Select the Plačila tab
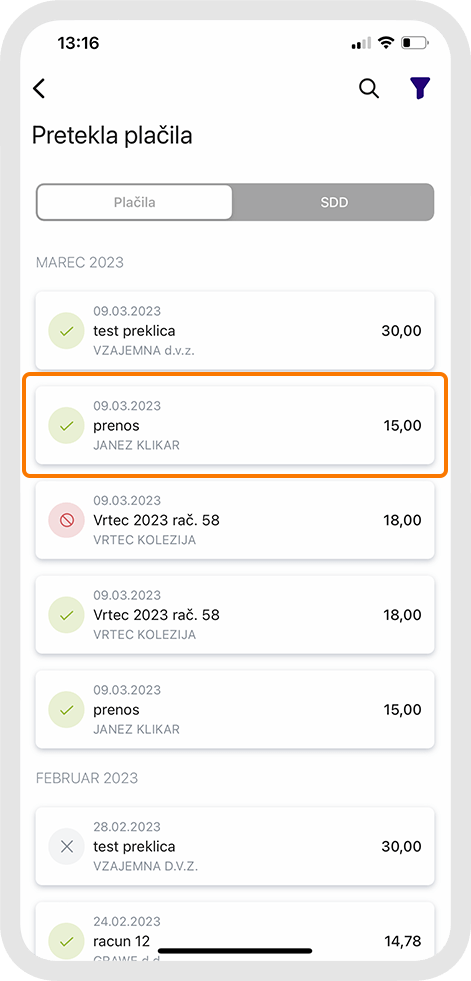 [x=134, y=202]
